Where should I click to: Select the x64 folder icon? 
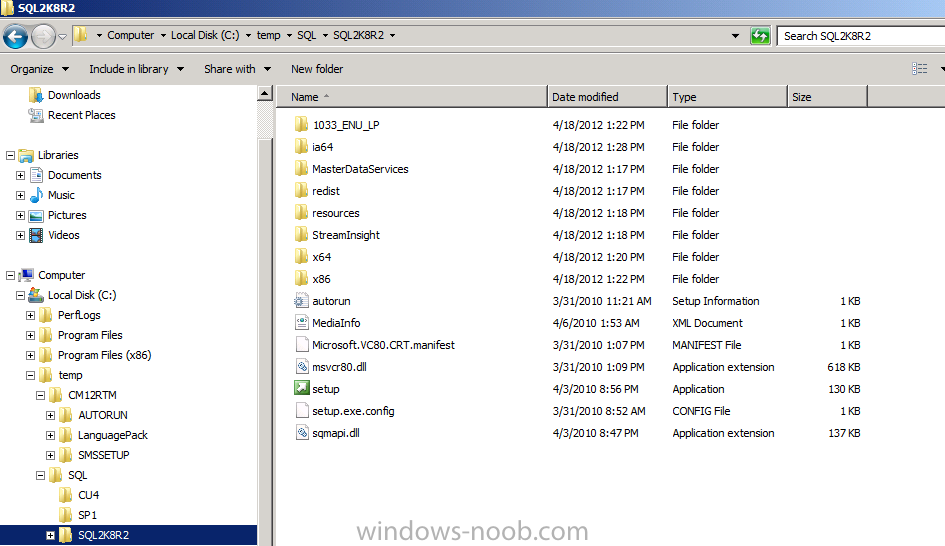coord(301,256)
